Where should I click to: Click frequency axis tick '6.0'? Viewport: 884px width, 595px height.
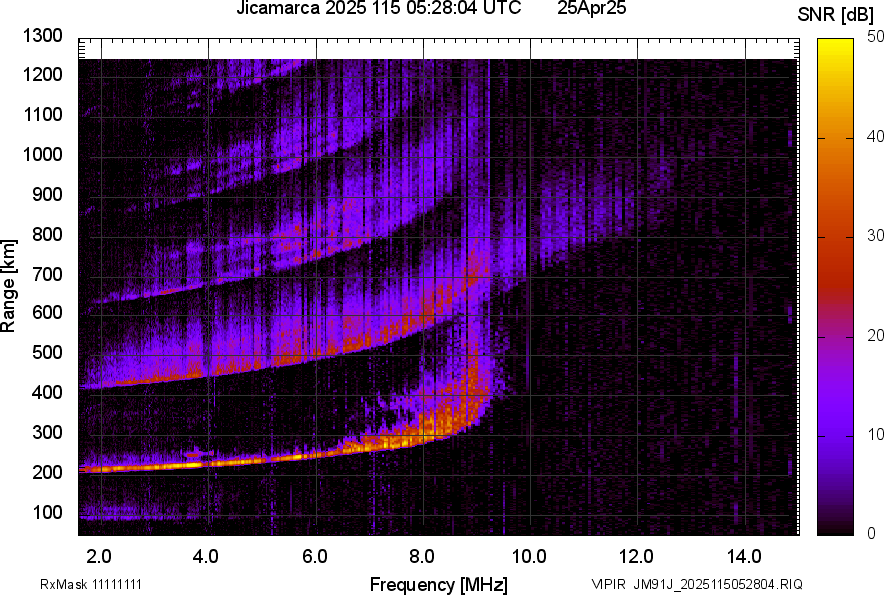314,557
